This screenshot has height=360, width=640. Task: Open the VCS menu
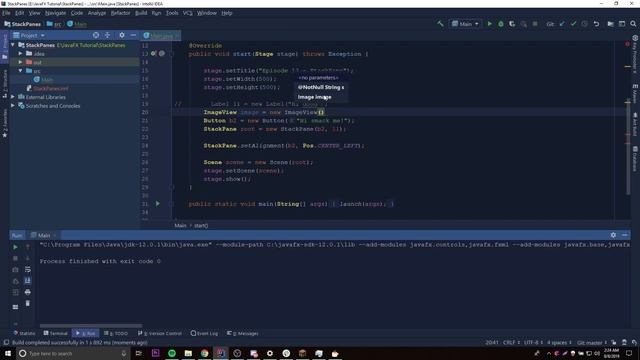(x=187, y=13)
